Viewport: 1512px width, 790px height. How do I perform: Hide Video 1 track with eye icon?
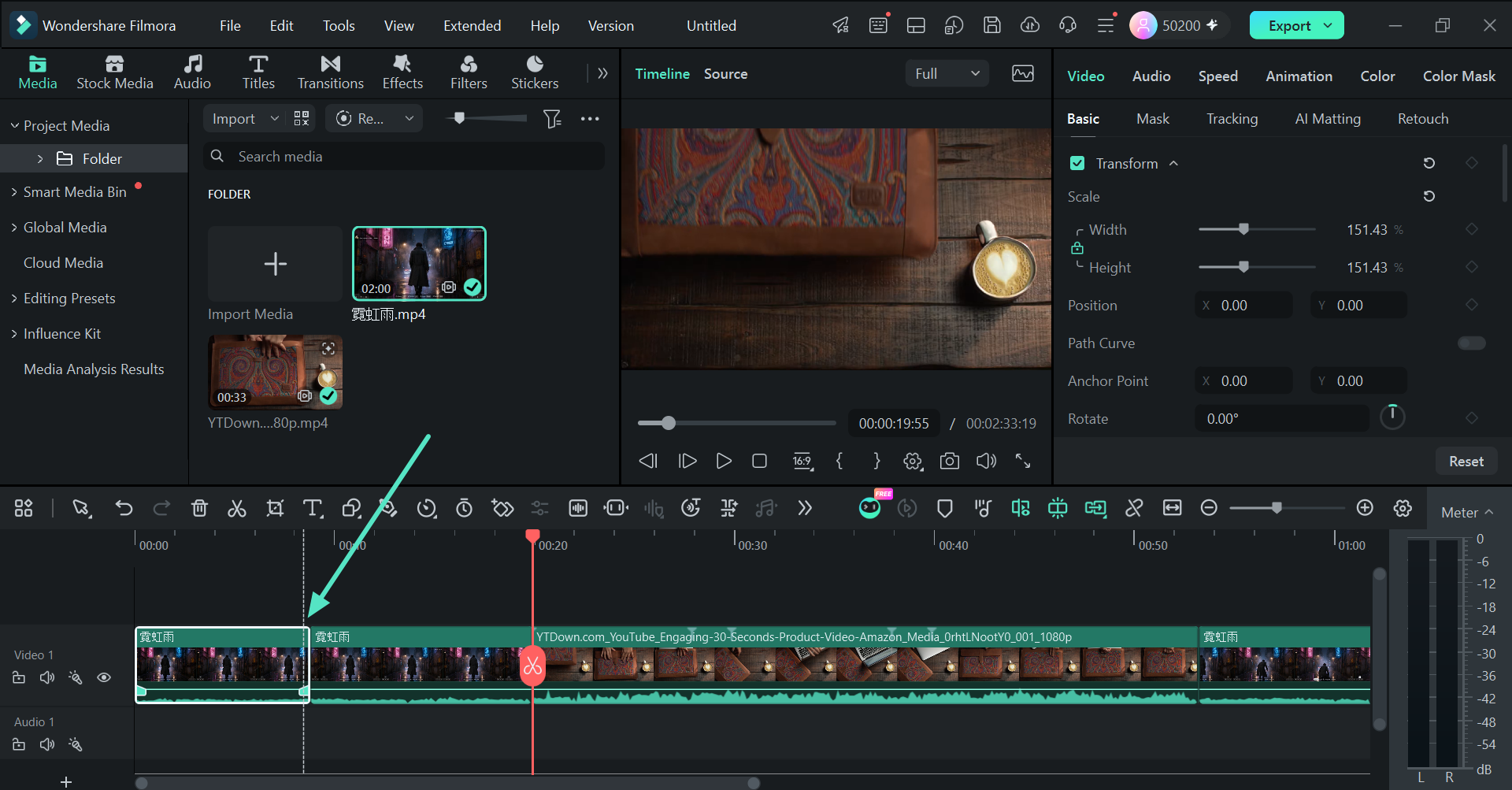pos(104,677)
